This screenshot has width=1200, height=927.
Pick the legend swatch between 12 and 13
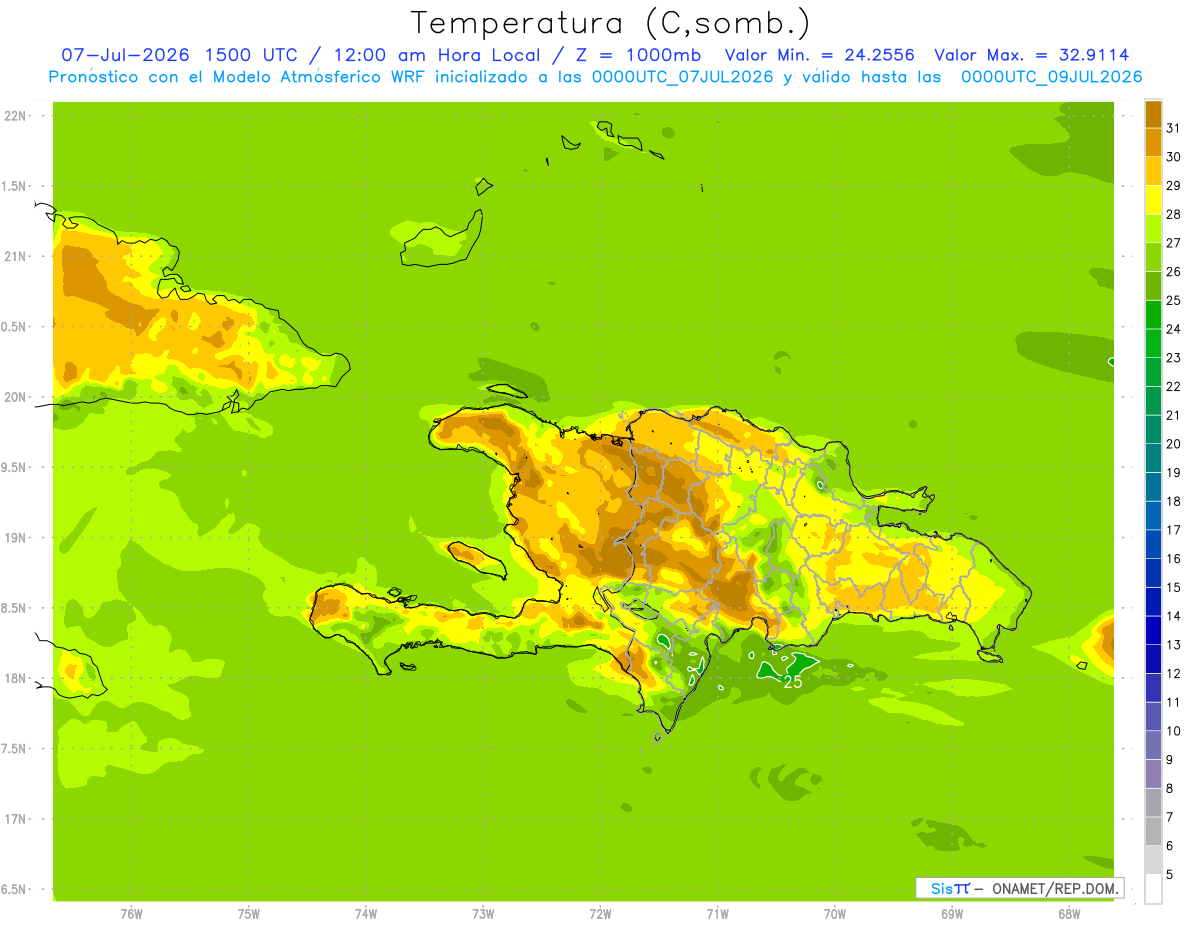click(x=1153, y=659)
